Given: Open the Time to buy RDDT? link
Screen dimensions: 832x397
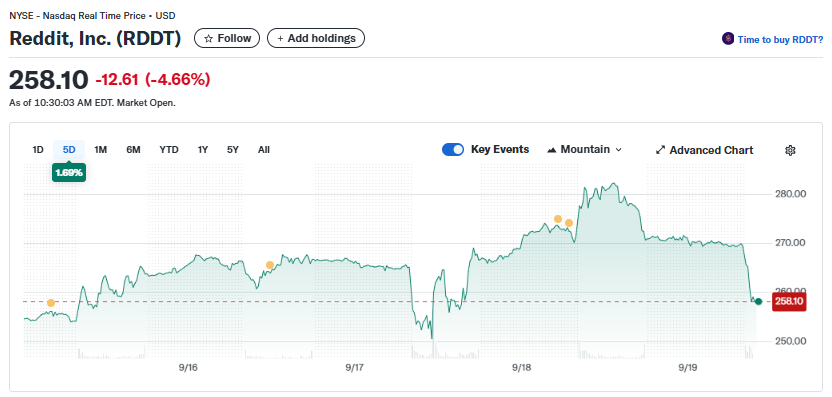Looking at the screenshot, I should (x=780, y=39).
